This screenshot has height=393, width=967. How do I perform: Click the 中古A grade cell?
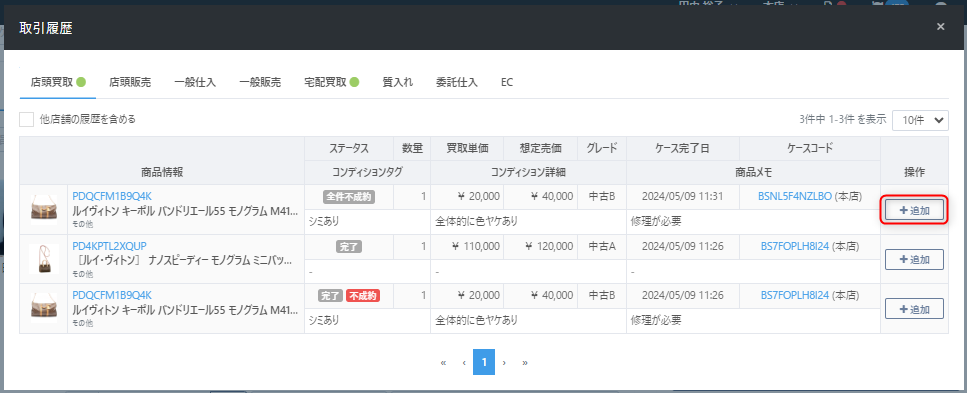[x=602, y=246]
